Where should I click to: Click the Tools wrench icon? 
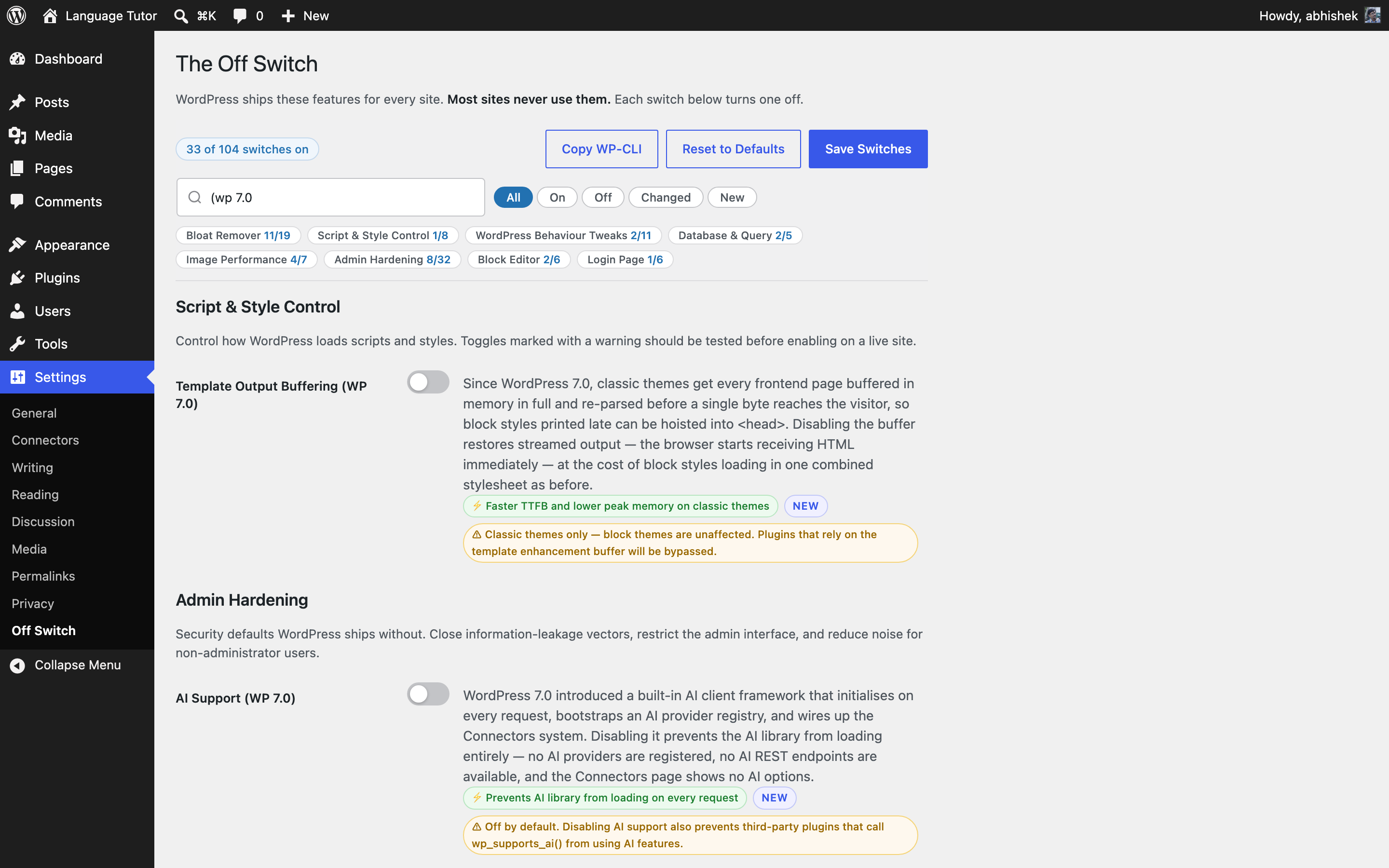click(x=17, y=344)
